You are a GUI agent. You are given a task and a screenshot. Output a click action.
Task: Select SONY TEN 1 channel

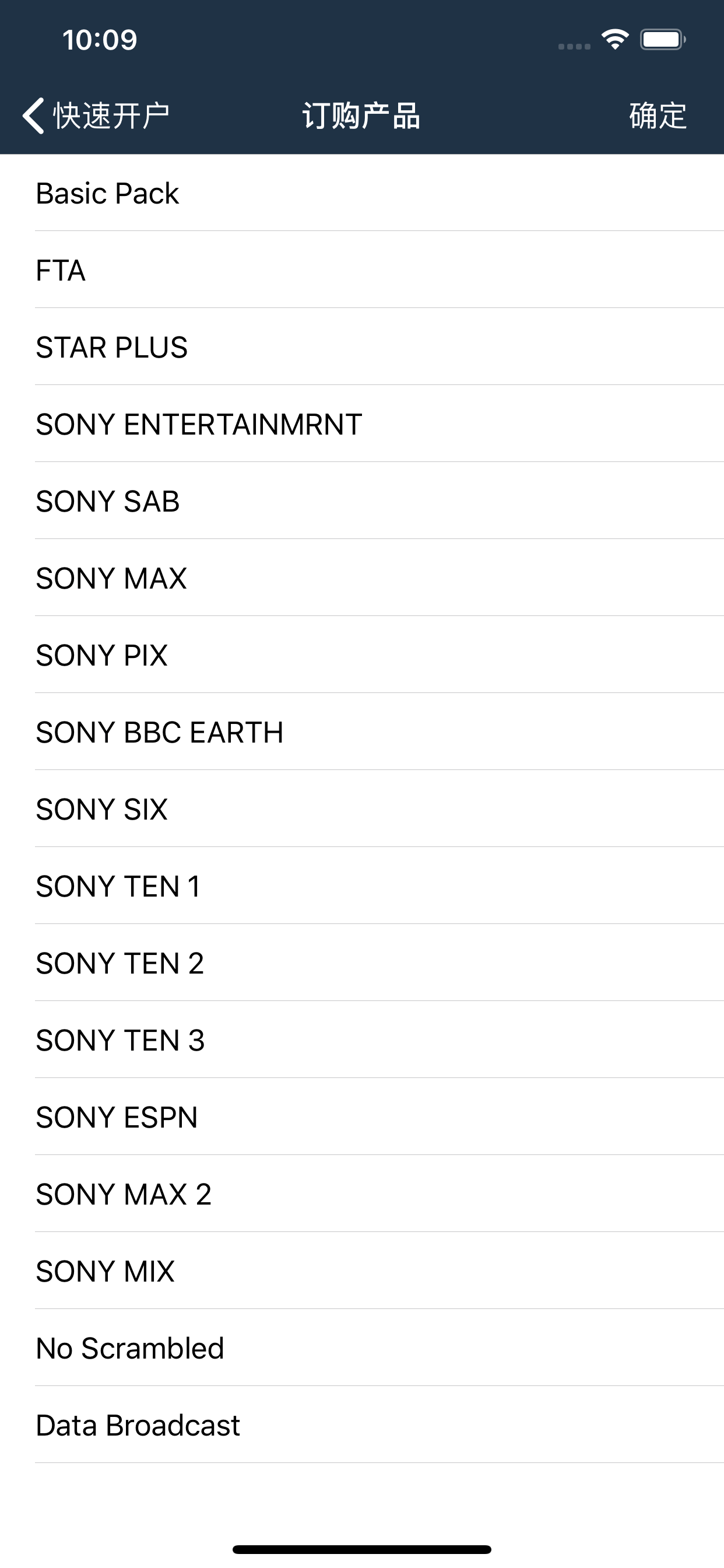coord(362,885)
